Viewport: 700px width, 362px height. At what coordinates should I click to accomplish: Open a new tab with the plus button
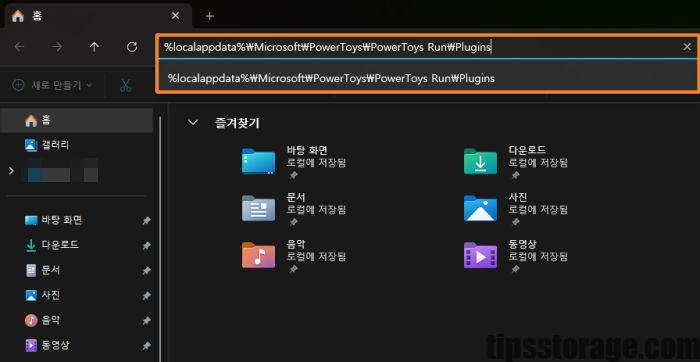point(209,17)
